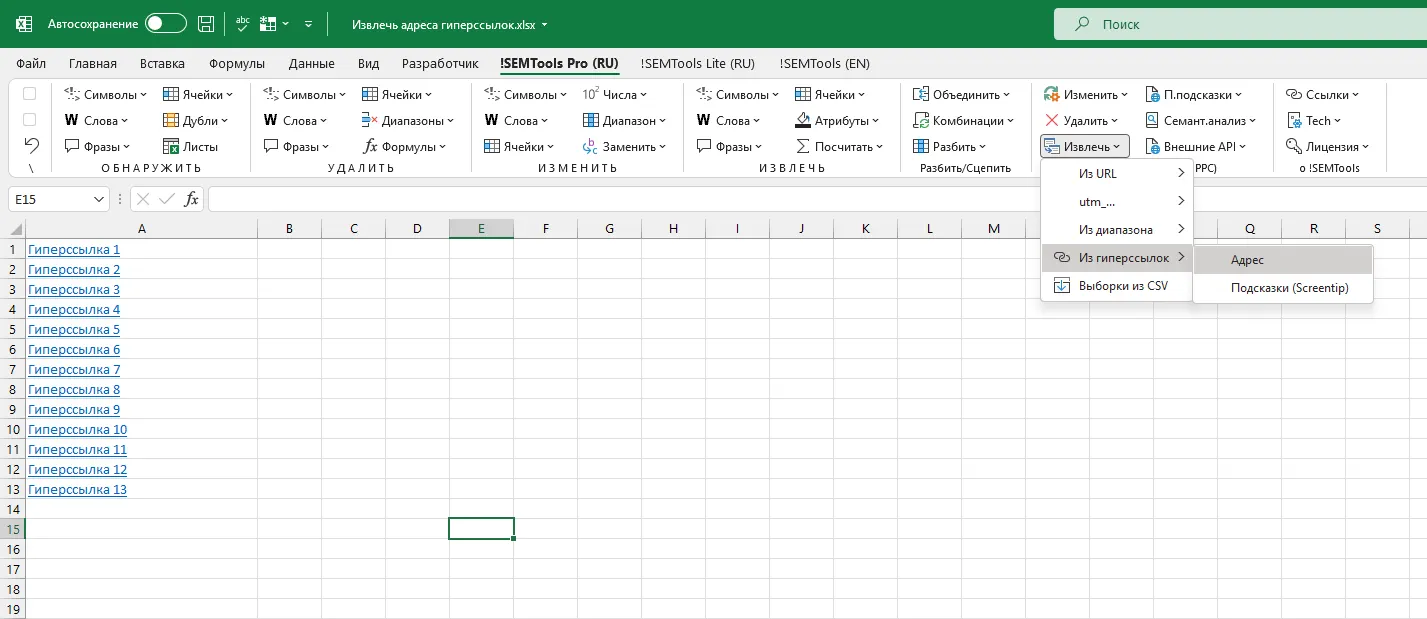Click the Excel logo icon in title bar
The height and width of the screenshot is (619, 1427).
click(x=24, y=23)
